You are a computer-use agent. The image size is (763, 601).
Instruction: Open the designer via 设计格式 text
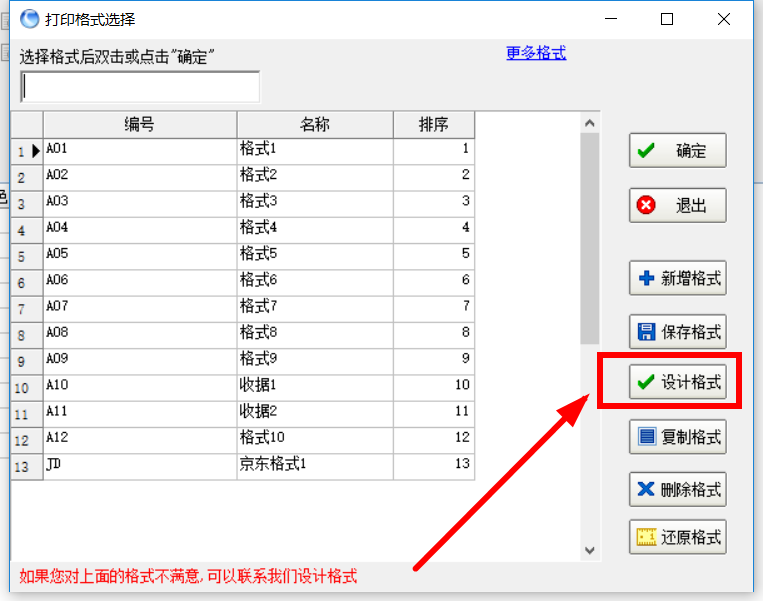click(x=690, y=382)
